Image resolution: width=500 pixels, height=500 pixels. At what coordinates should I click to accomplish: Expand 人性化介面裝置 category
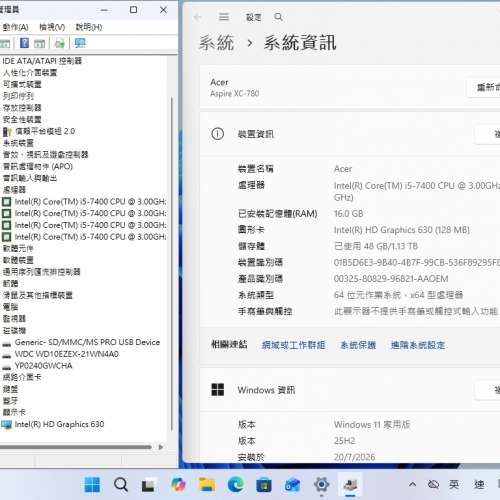coord(30,73)
